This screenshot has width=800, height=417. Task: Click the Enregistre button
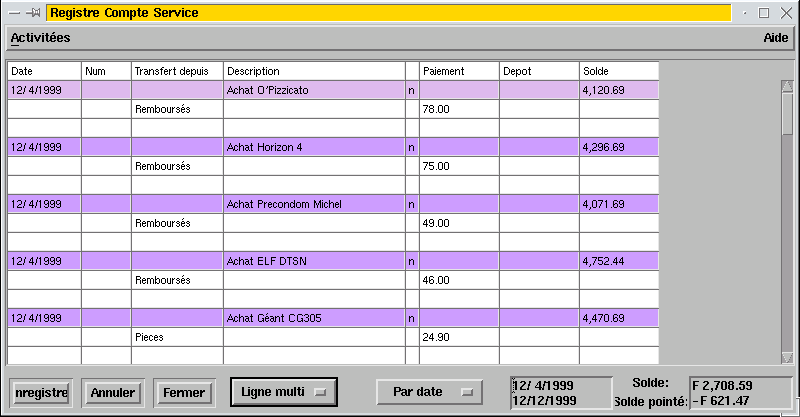pyautogui.click(x=41, y=393)
